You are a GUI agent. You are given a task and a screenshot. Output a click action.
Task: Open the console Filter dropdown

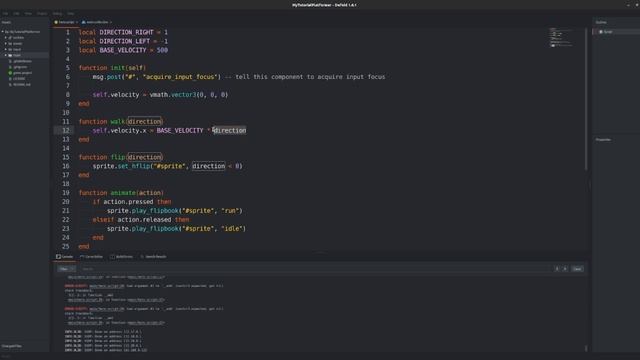pyautogui.click(x=66, y=269)
